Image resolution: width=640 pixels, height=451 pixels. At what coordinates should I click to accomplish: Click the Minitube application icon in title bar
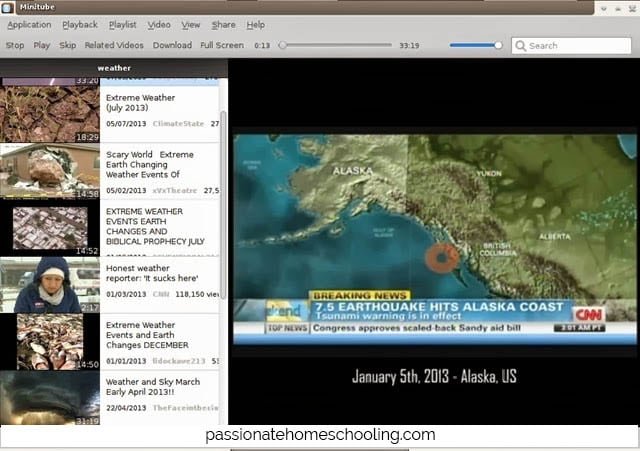7,7
